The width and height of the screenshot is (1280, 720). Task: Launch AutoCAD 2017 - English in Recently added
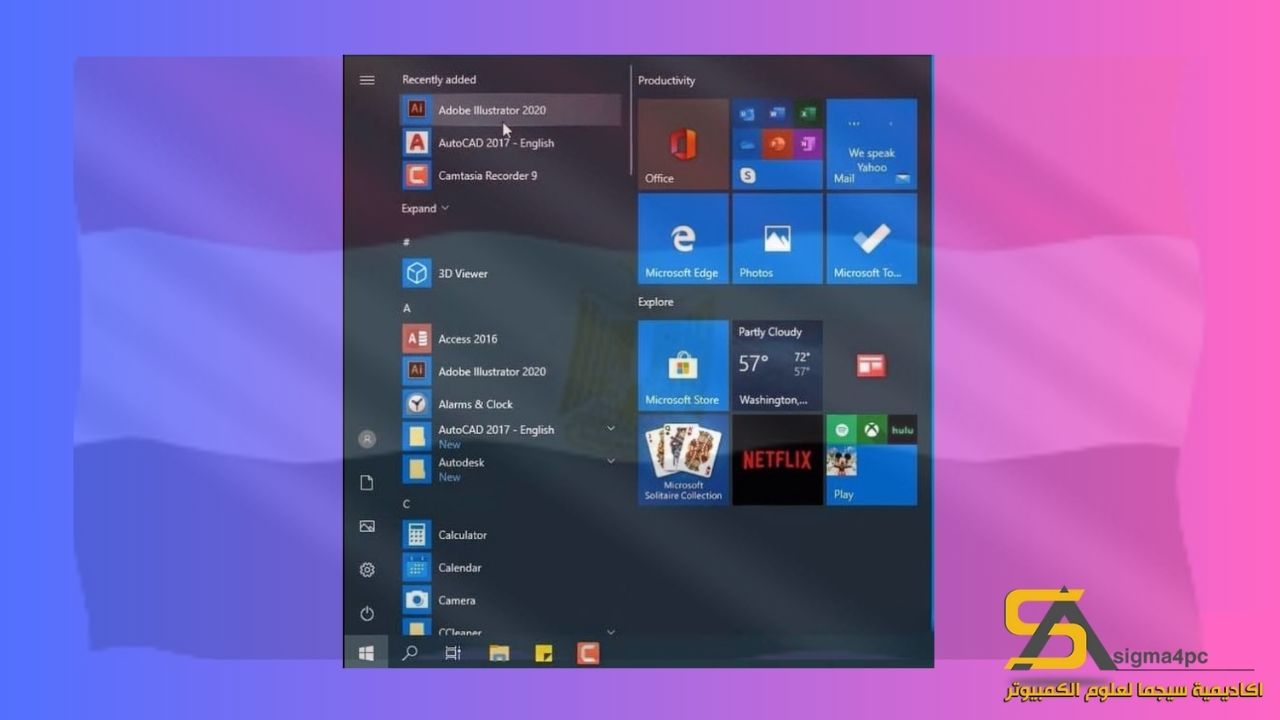pyautogui.click(x=510, y=143)
